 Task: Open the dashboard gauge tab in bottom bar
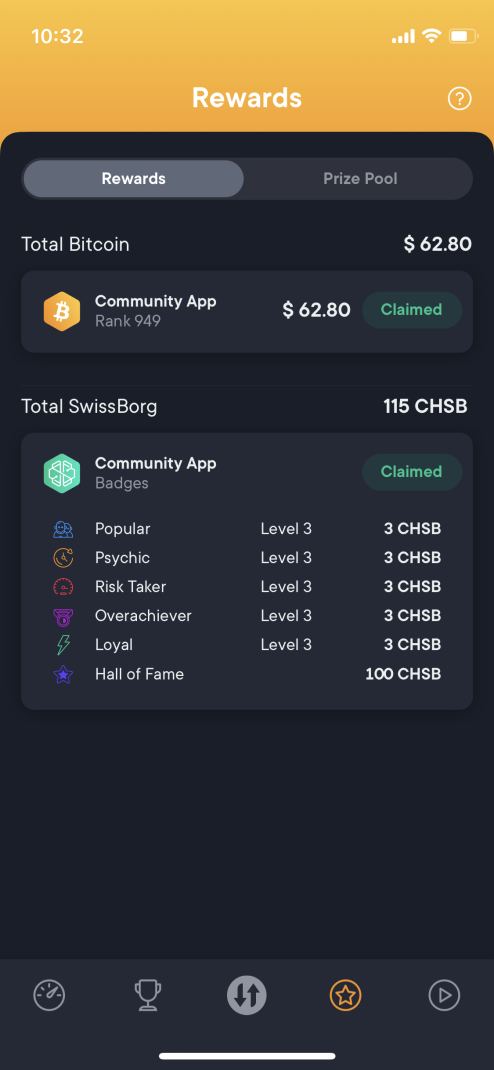49,996
